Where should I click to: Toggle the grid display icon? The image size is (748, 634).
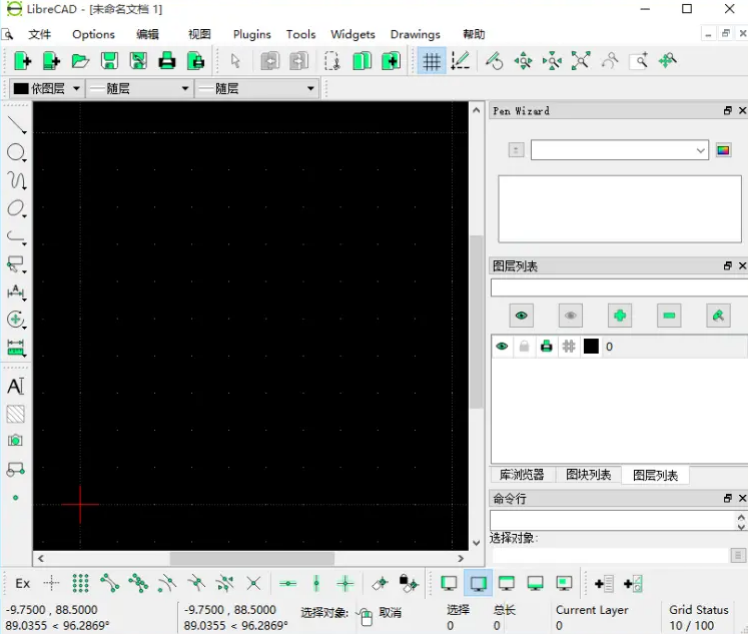(x=431, y=61)
